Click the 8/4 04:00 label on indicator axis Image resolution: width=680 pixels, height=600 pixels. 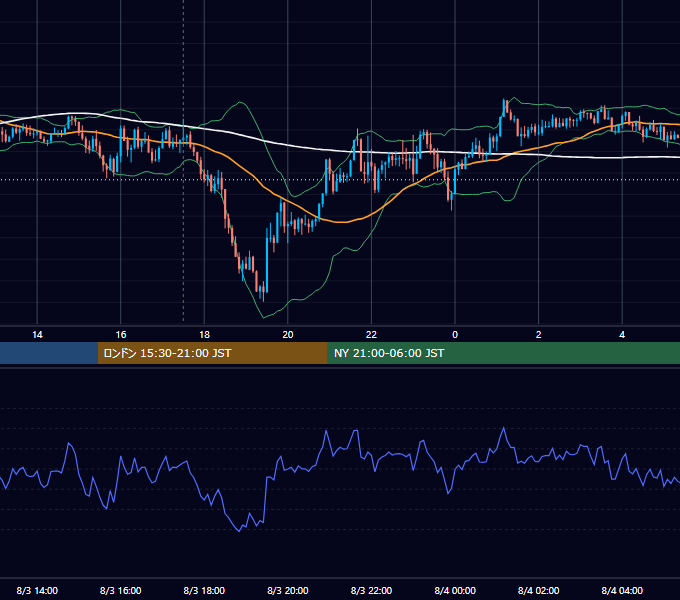point(622,590)
